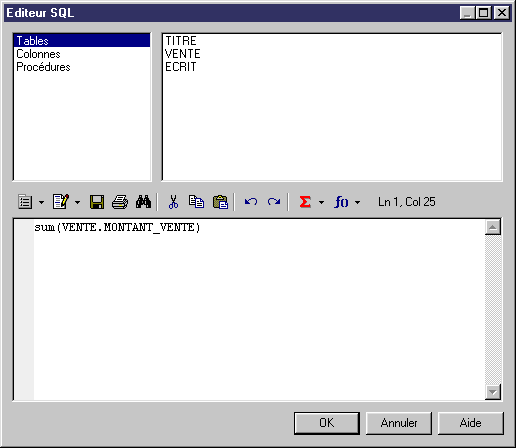Image resolution: width=516 pixels, height=448 pixels.
Task: Expand the edit-with pencil tool dropdown arrow
Action: tap(77, 202)
